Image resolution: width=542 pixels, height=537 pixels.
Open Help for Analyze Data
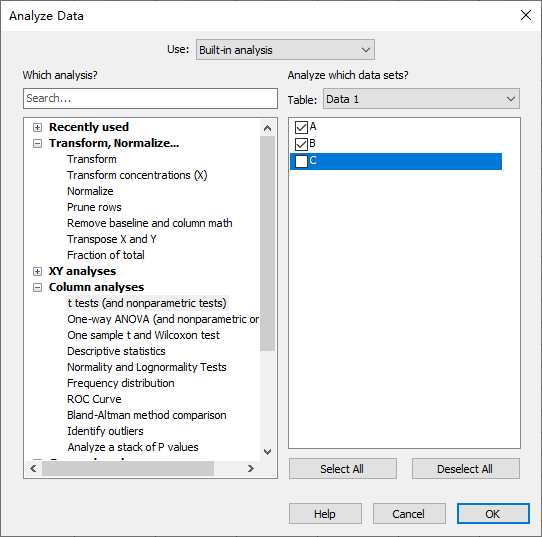click(325, 514)
